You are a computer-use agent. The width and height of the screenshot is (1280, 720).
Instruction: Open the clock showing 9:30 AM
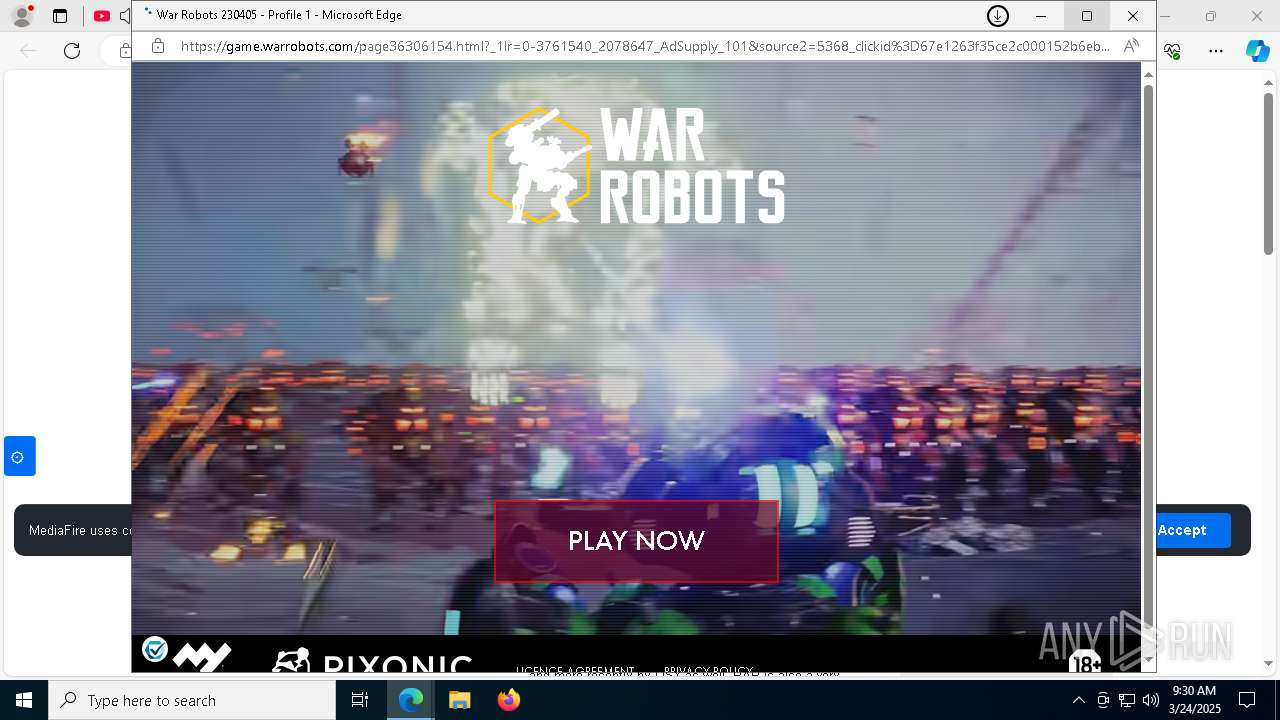[x=1194, y=700]
